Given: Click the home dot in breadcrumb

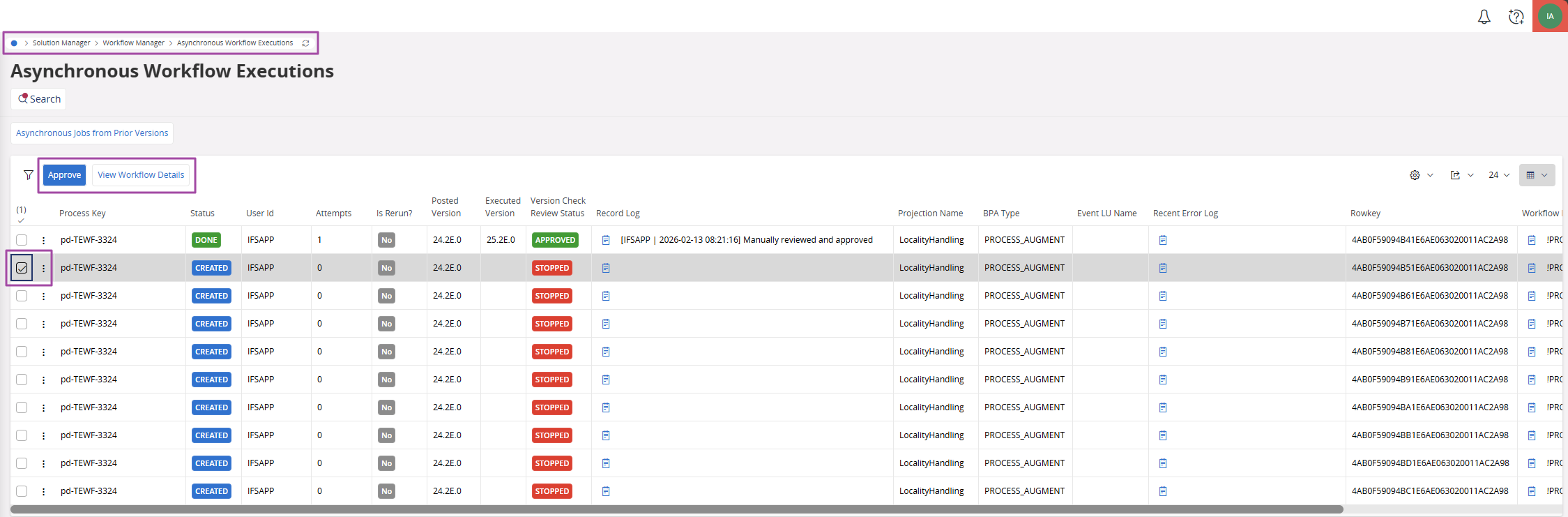Looking at the screenshot, I should (14, 43).
